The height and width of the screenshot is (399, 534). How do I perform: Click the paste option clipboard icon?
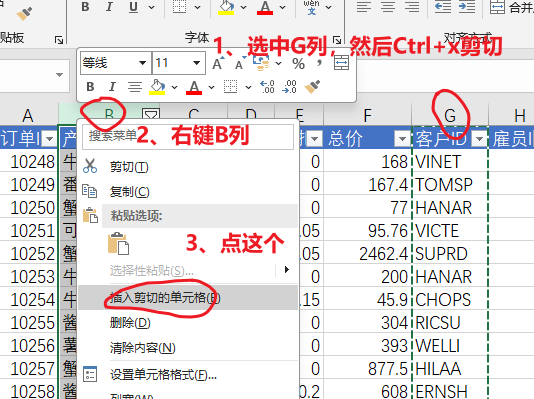(x=119, y=244)
